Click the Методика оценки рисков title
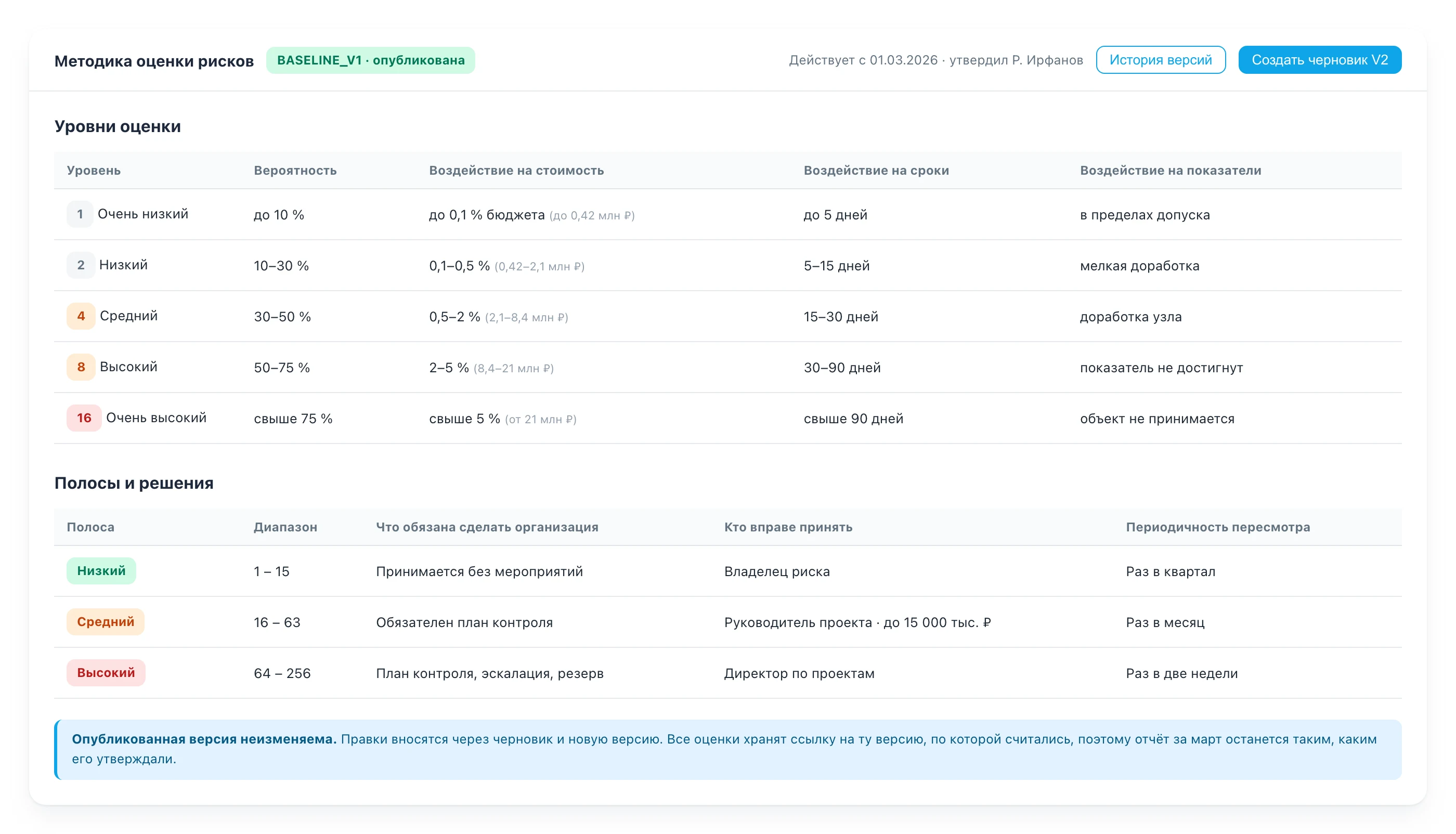 pos(154,61)
